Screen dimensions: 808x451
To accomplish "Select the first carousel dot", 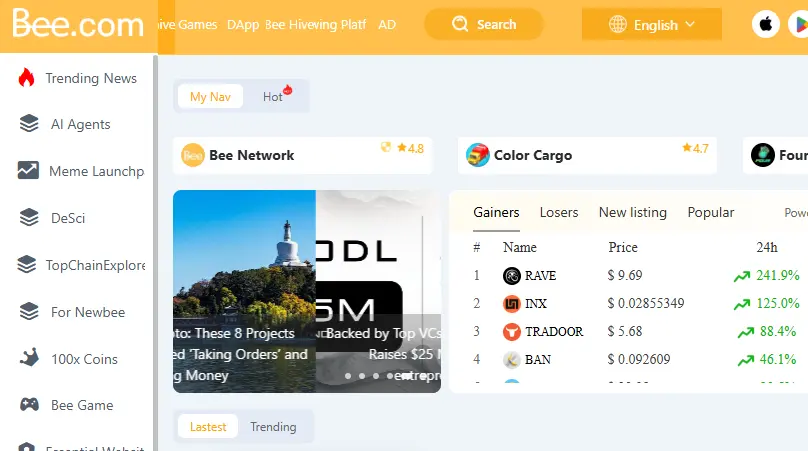I will (x=348, y=376).
